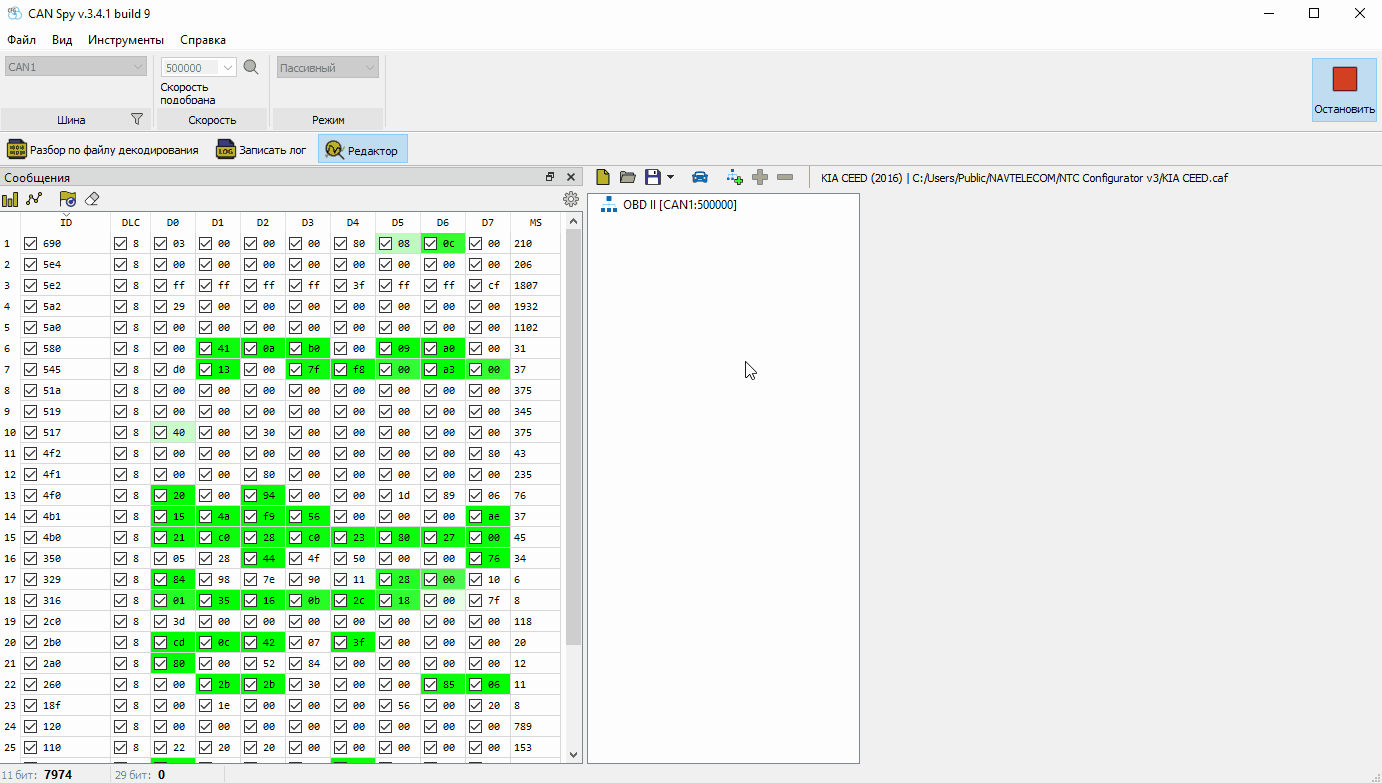
Task: Click the open folder icon in editor
Action: tap(627, 177)
